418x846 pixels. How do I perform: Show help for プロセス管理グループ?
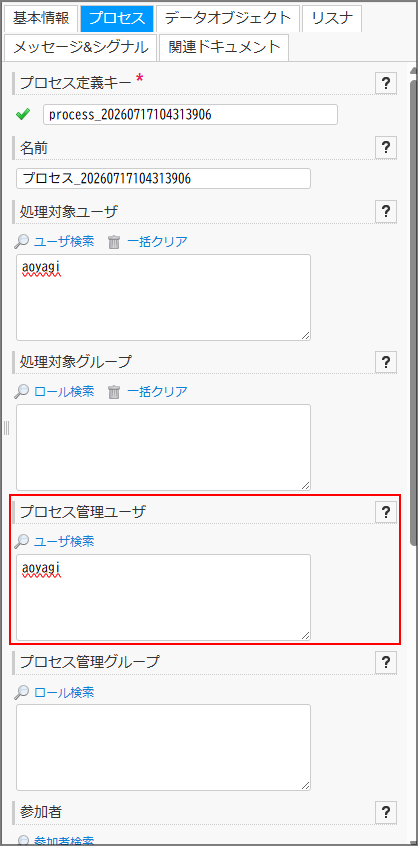[386, 661]
